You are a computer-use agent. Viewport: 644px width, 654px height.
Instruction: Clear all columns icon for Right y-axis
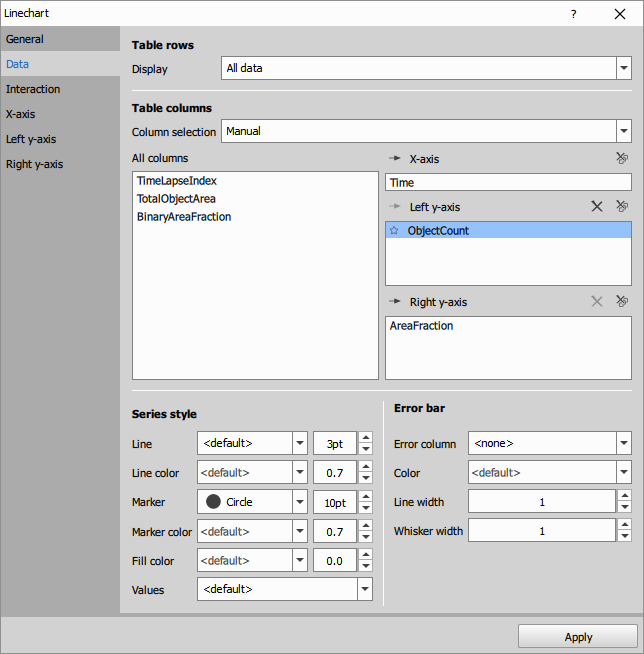tap(622, 301)
